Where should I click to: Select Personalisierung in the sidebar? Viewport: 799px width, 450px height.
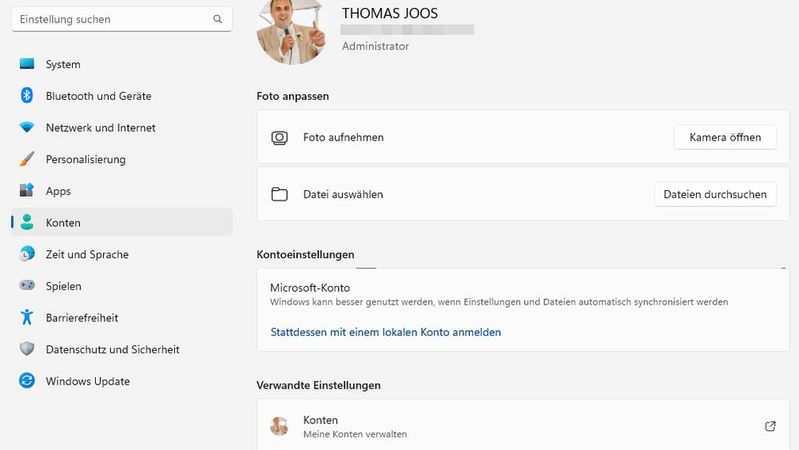pyautogui.click(x=122, y=159)
